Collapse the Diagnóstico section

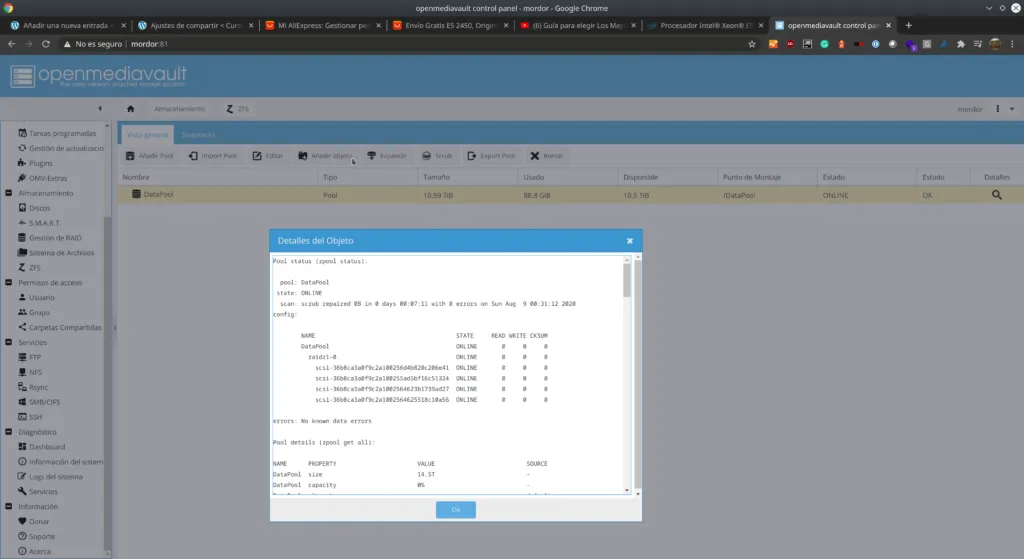pos(8,432)
